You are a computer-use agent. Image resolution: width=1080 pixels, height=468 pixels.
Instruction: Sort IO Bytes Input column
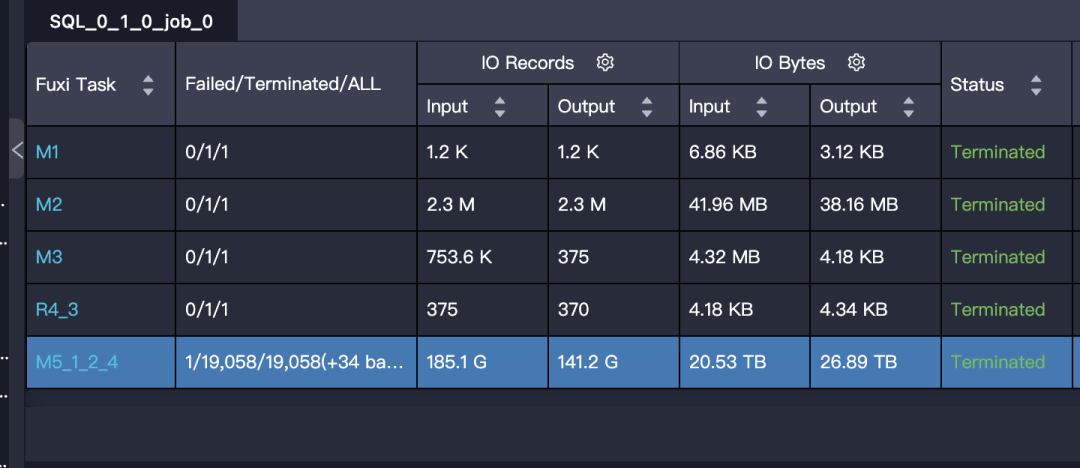pos(762,106)
